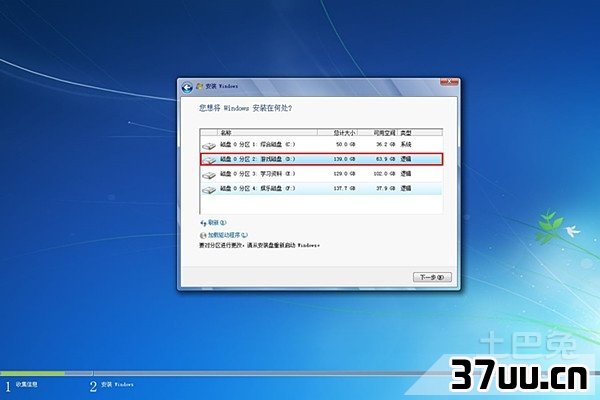Click the 63.9 GB free space cell

(x=385, y=159)
